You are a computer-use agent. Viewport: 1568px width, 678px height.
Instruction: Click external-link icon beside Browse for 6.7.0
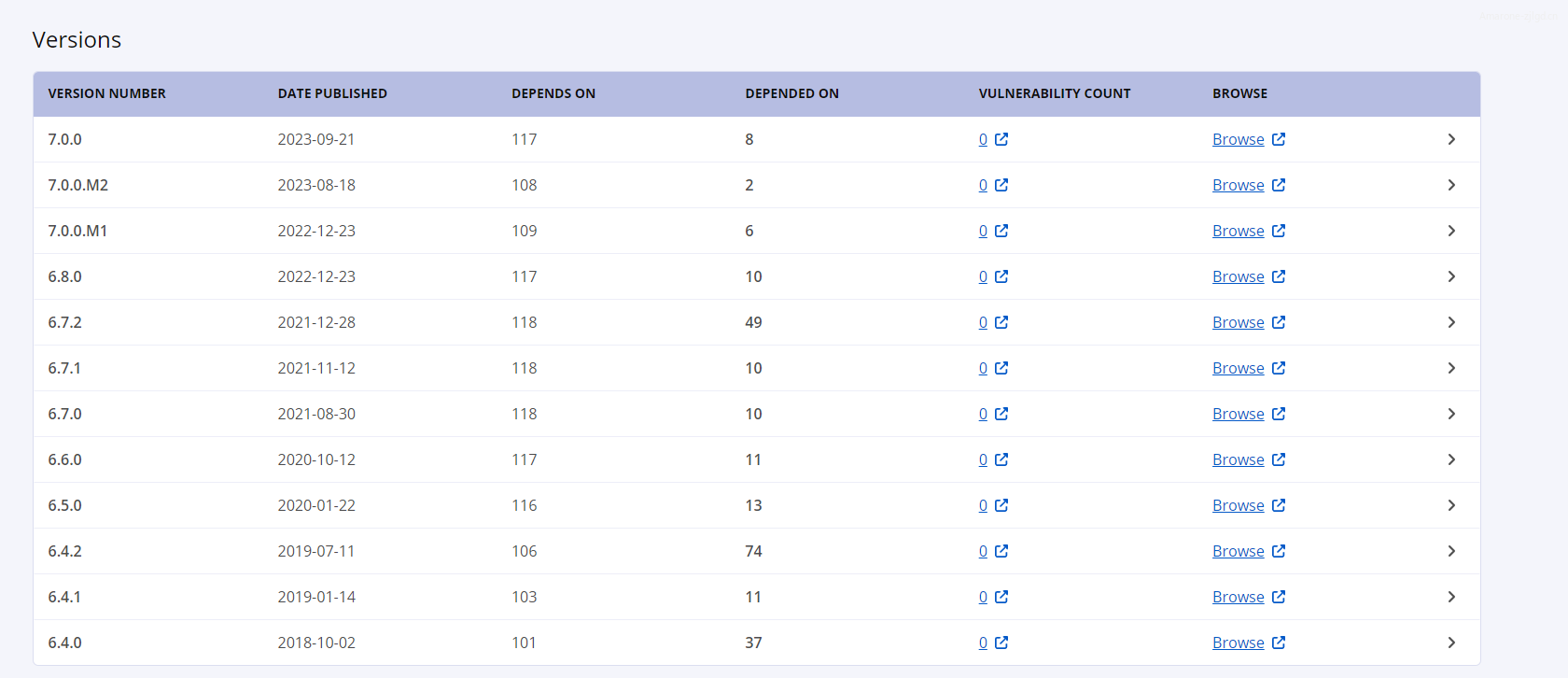[x=1279, y=414]
